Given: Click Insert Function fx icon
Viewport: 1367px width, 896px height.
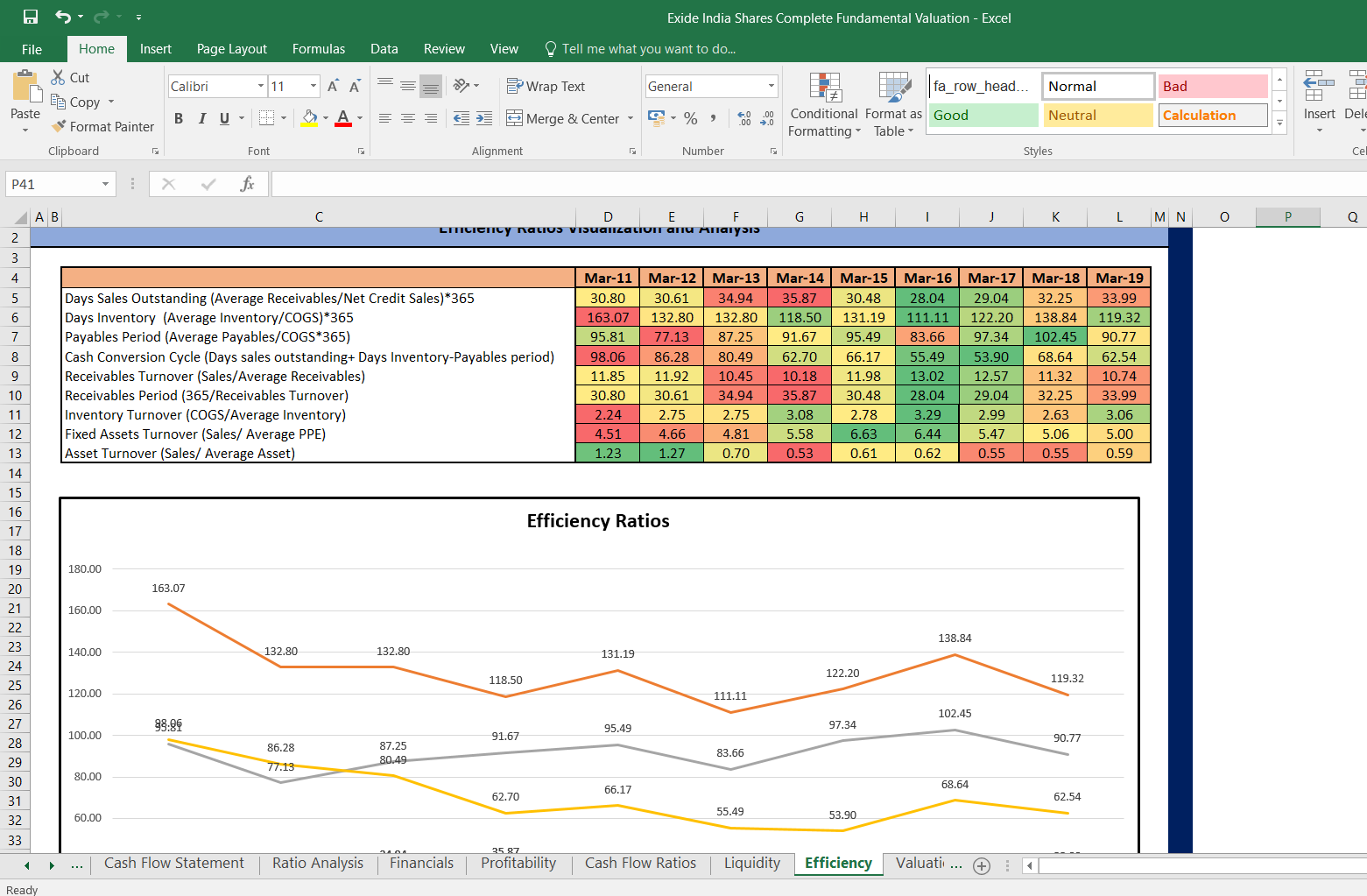Looking at the screenshot, I should [248, 184].
